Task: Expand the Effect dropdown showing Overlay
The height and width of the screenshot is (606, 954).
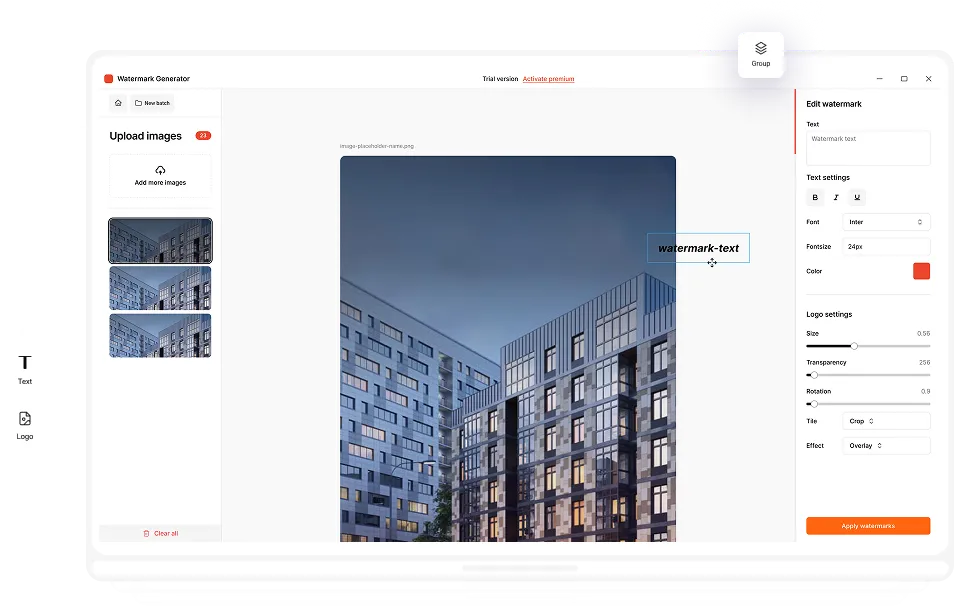Action: 886,446
